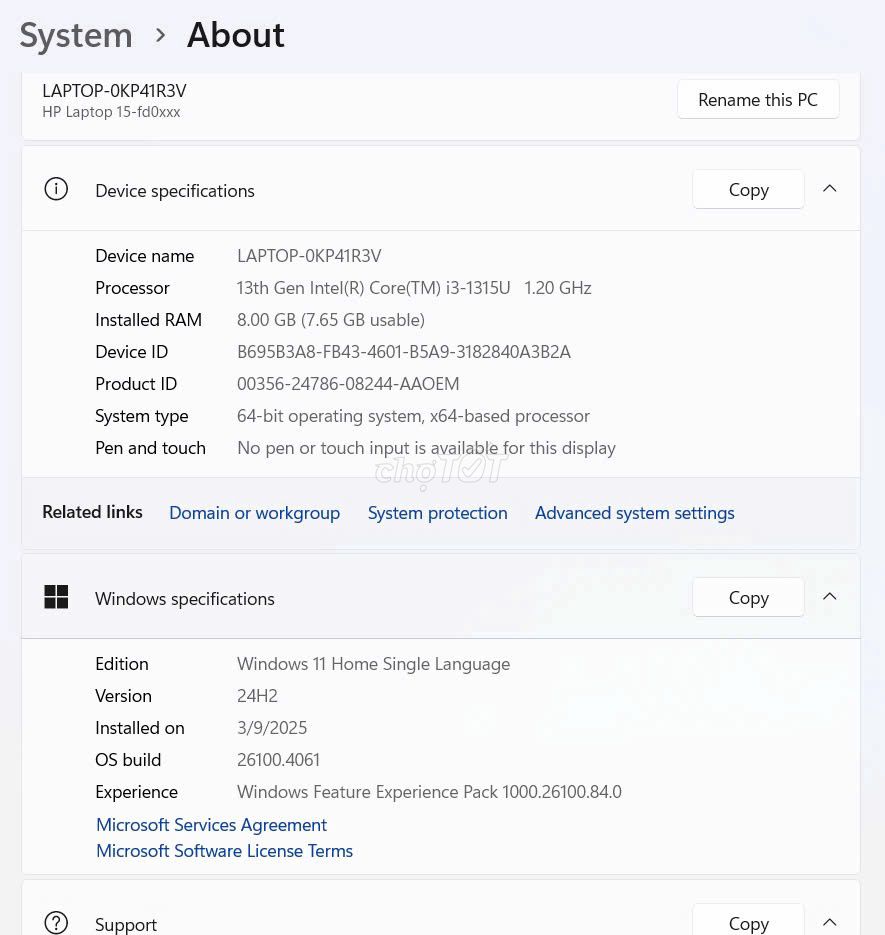Click the Processor label
Screen dimensions: 885x935
click(x=132, y=288)
